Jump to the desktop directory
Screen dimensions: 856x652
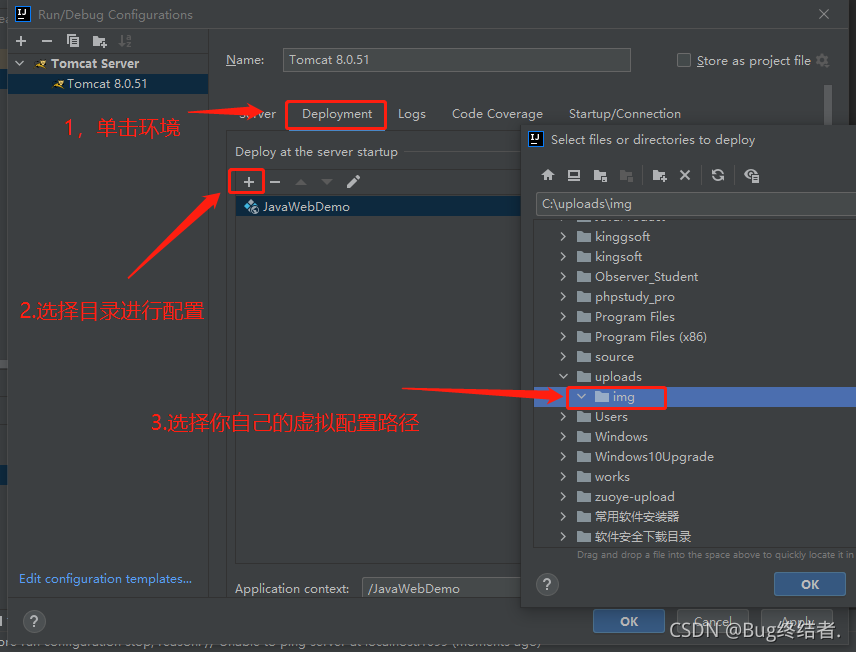(x=574, y=175)
